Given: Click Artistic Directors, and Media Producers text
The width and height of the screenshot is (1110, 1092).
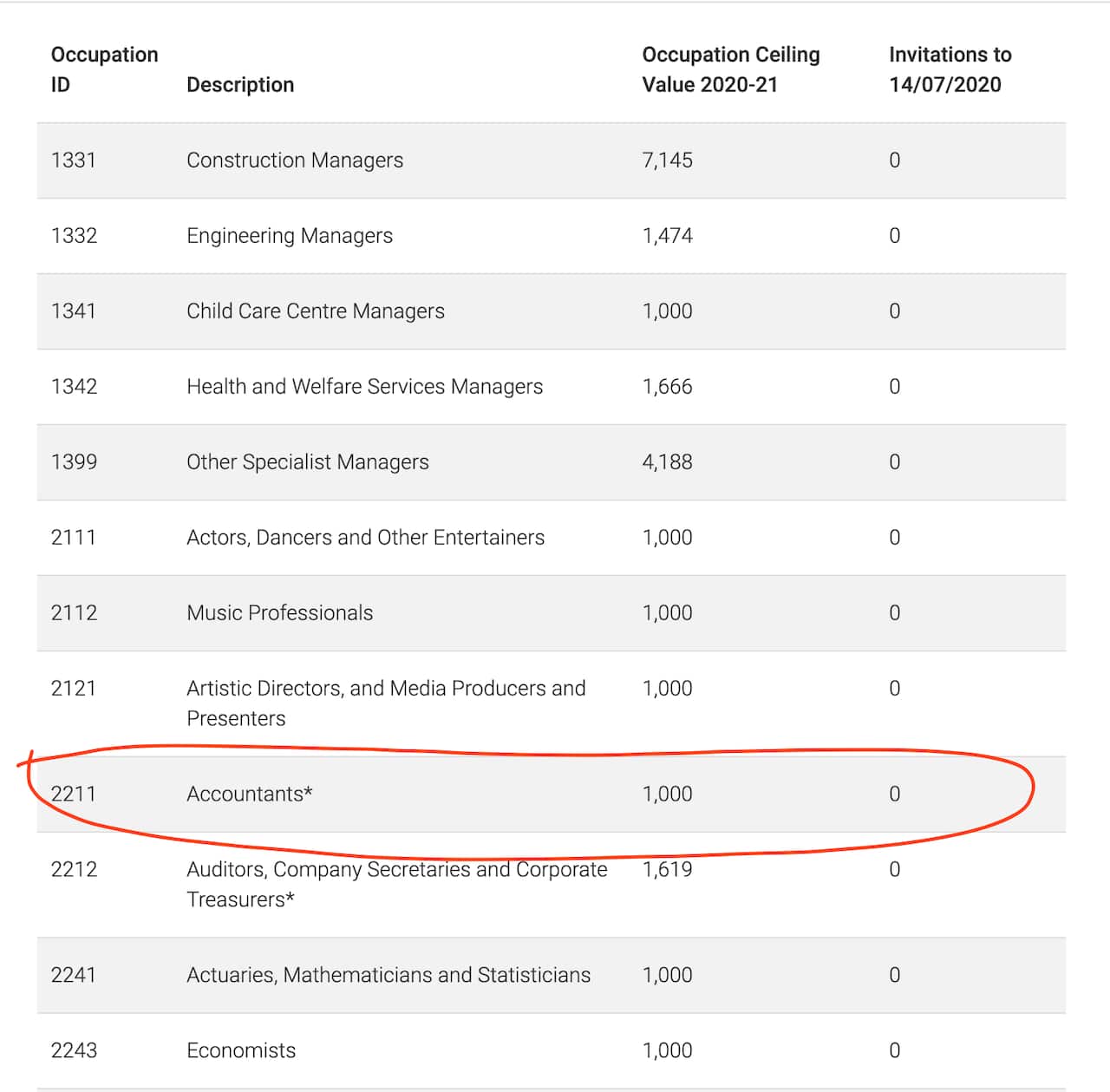Looking at the screenshot, I should point(386,689).
